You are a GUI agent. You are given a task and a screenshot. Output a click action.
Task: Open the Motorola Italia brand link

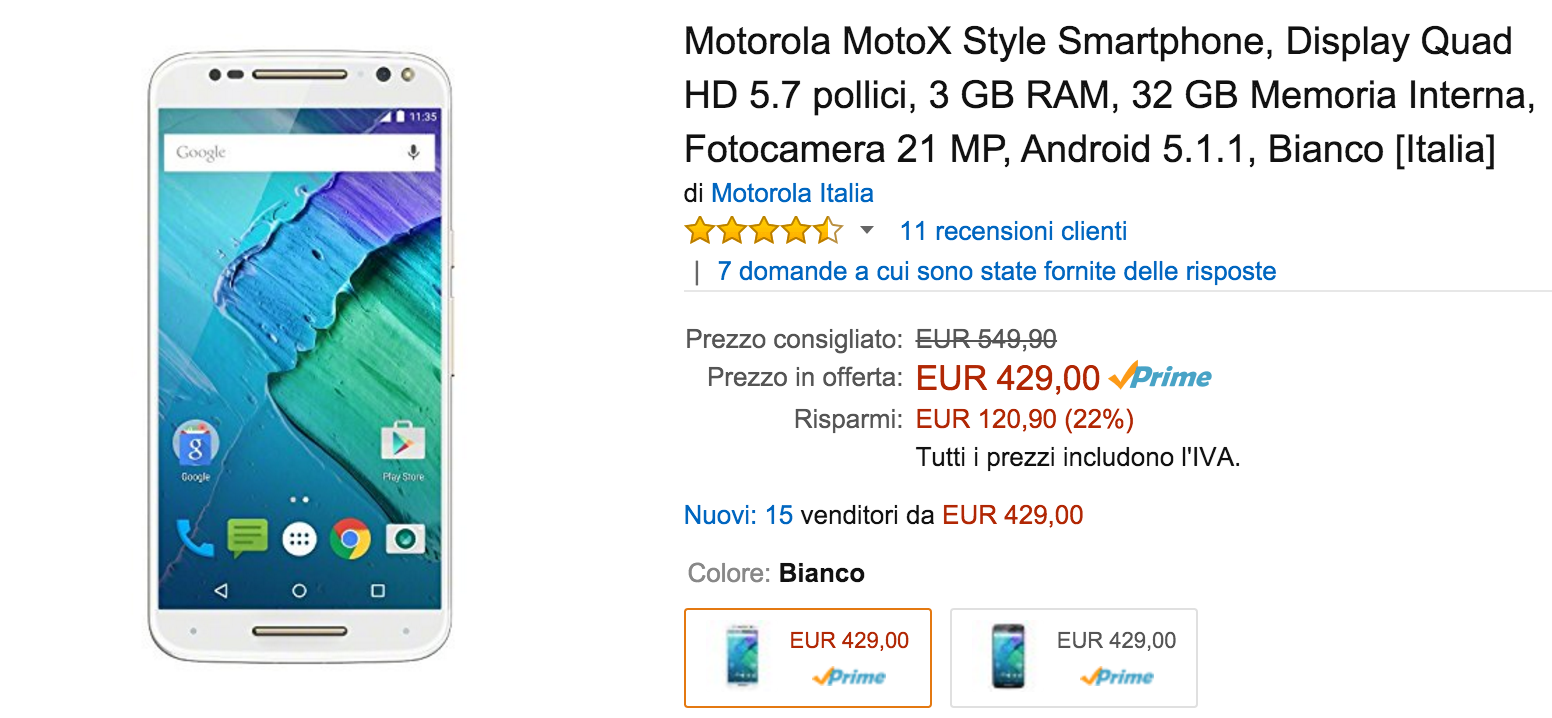(792, 193)
